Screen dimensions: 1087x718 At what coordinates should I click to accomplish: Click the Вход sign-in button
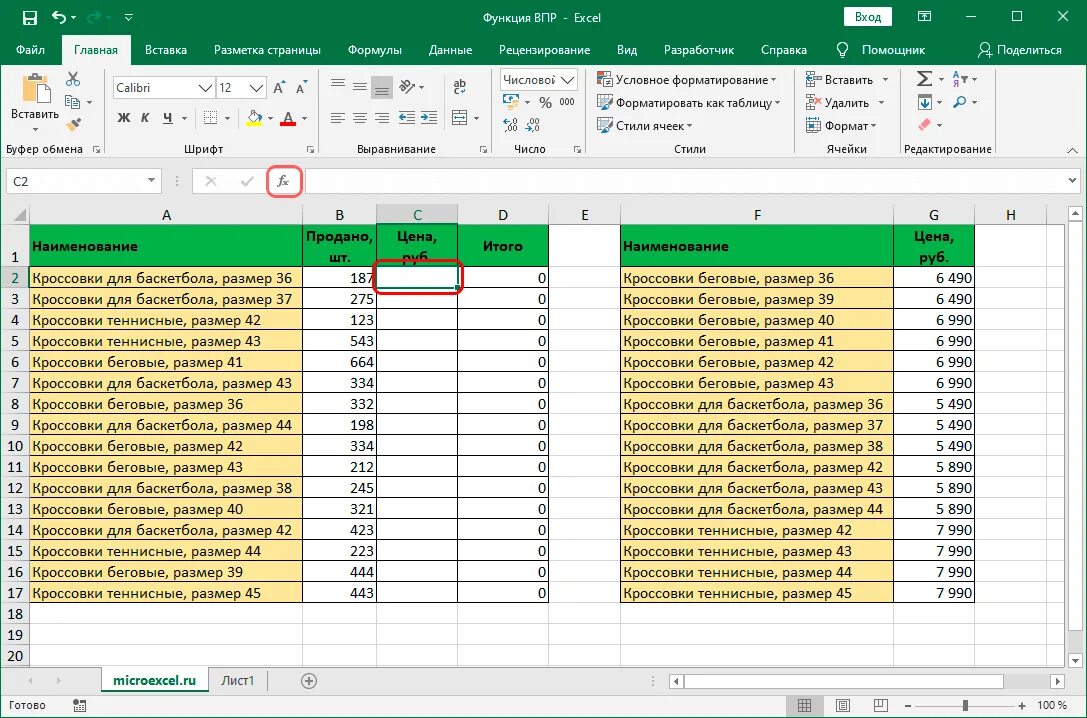point(868,17)
